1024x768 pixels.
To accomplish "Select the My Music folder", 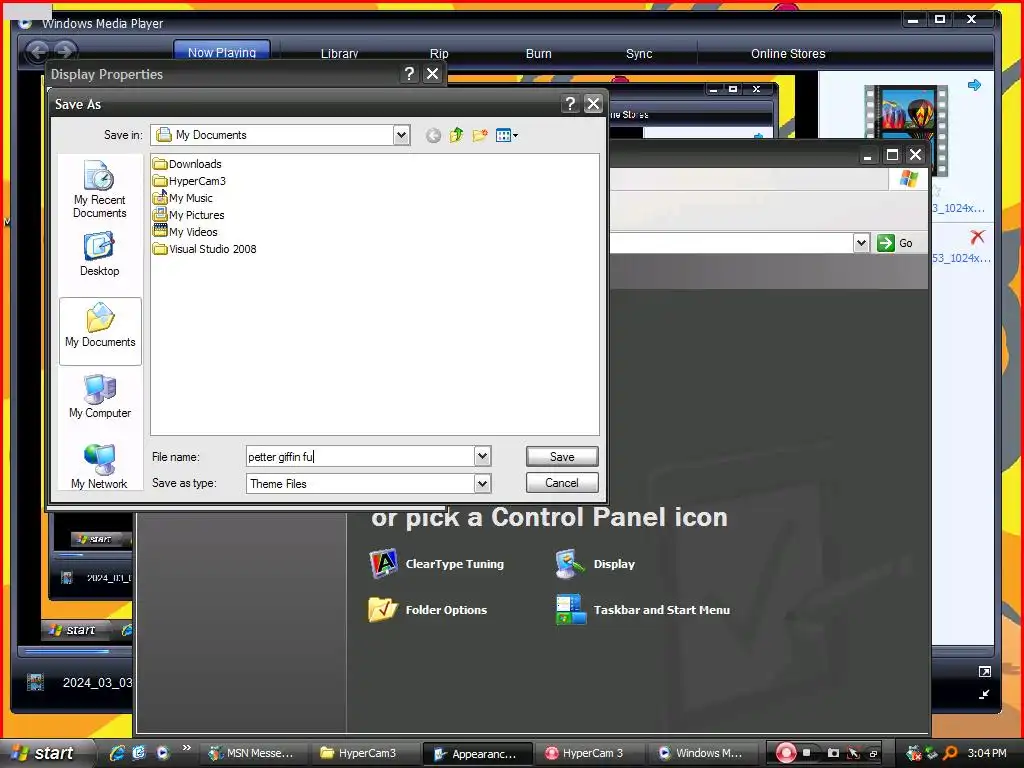I will pos(183,198).
